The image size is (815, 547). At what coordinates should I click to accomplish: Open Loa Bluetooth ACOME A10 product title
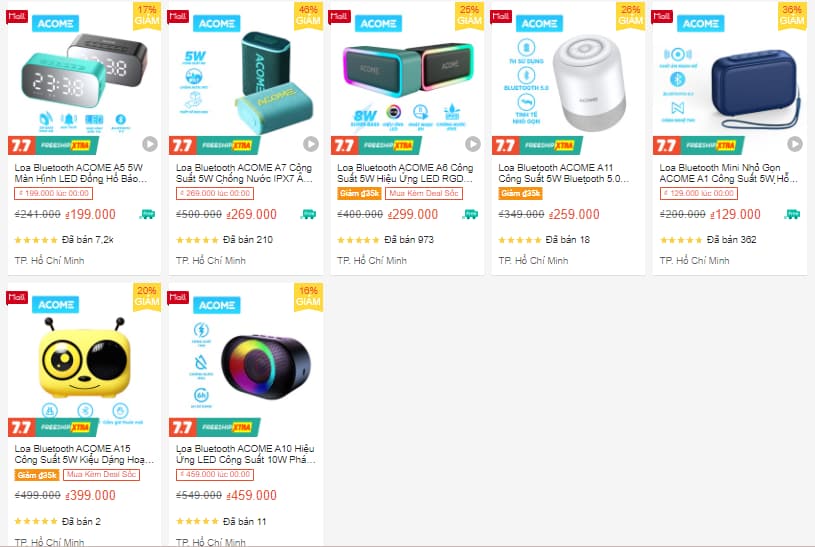(x=245, y=454)
